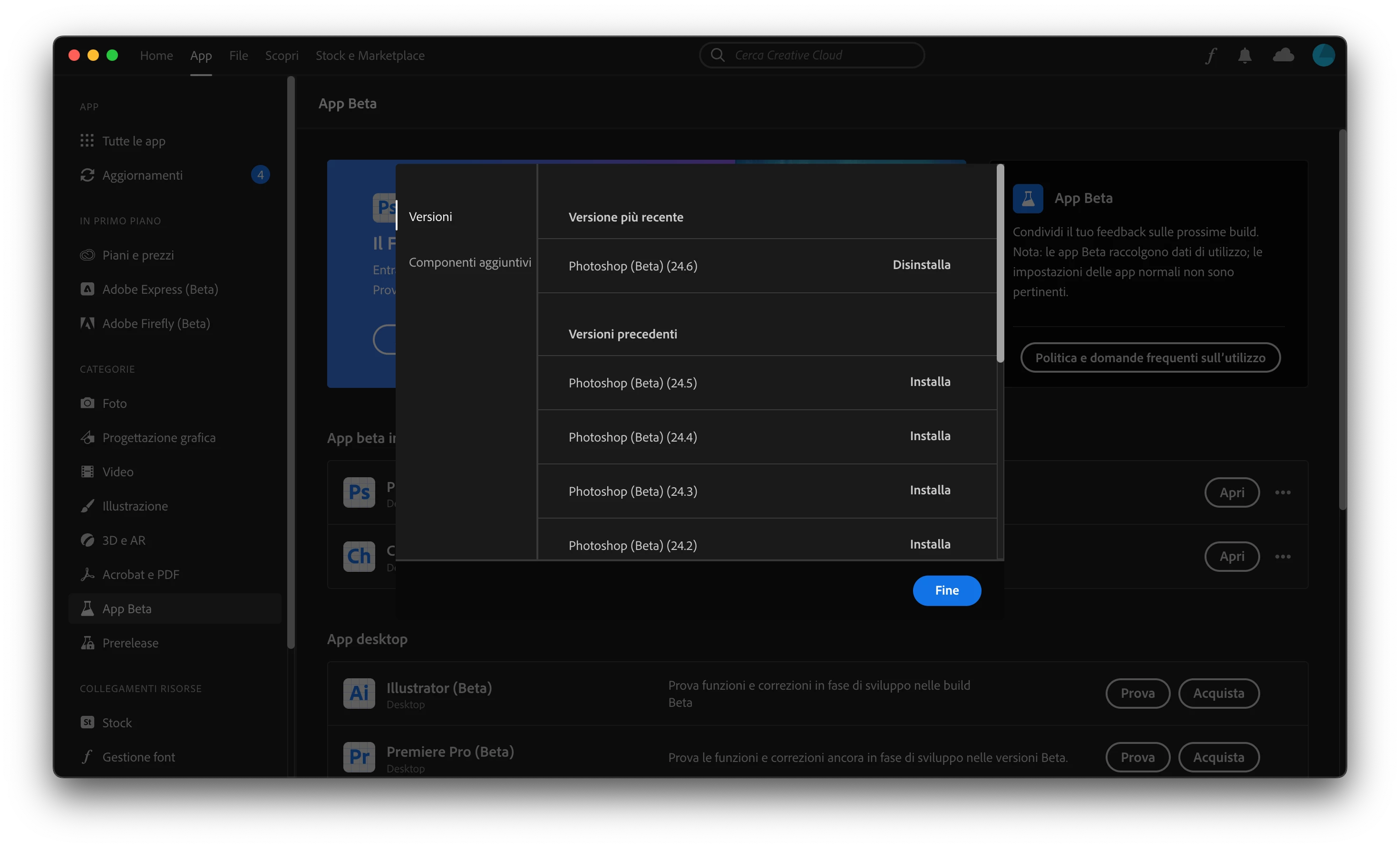This screenshot has height=848, width=1400.
Task: Open Adobe Firefly (Beta) from sidebar
Action: [156, 324]
